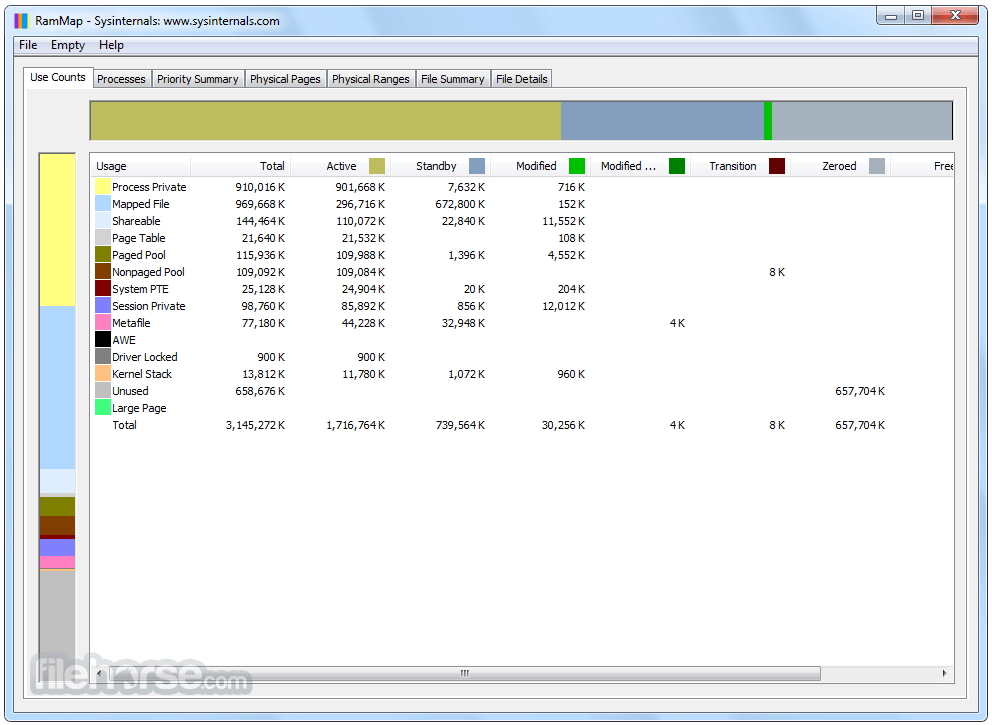Click the 672,800 K standby value
Screen dimensions: 992x725
pyautogui.click(x=460, y=204)
